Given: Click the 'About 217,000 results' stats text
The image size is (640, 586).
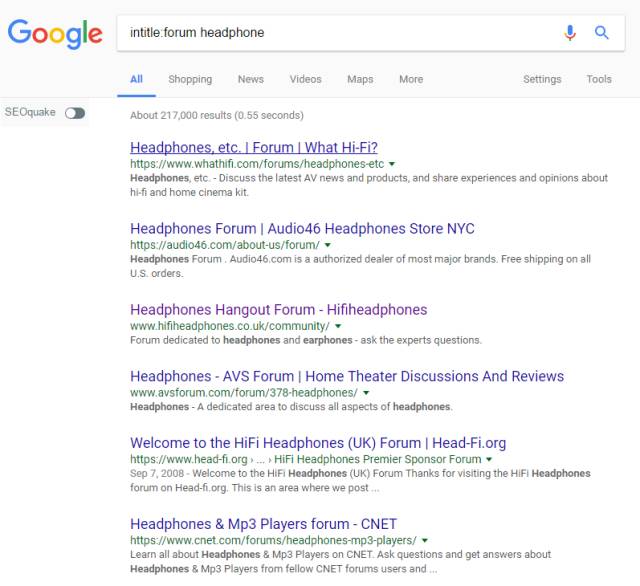Looking at the screenshot, I should click(x=217, y=115).
